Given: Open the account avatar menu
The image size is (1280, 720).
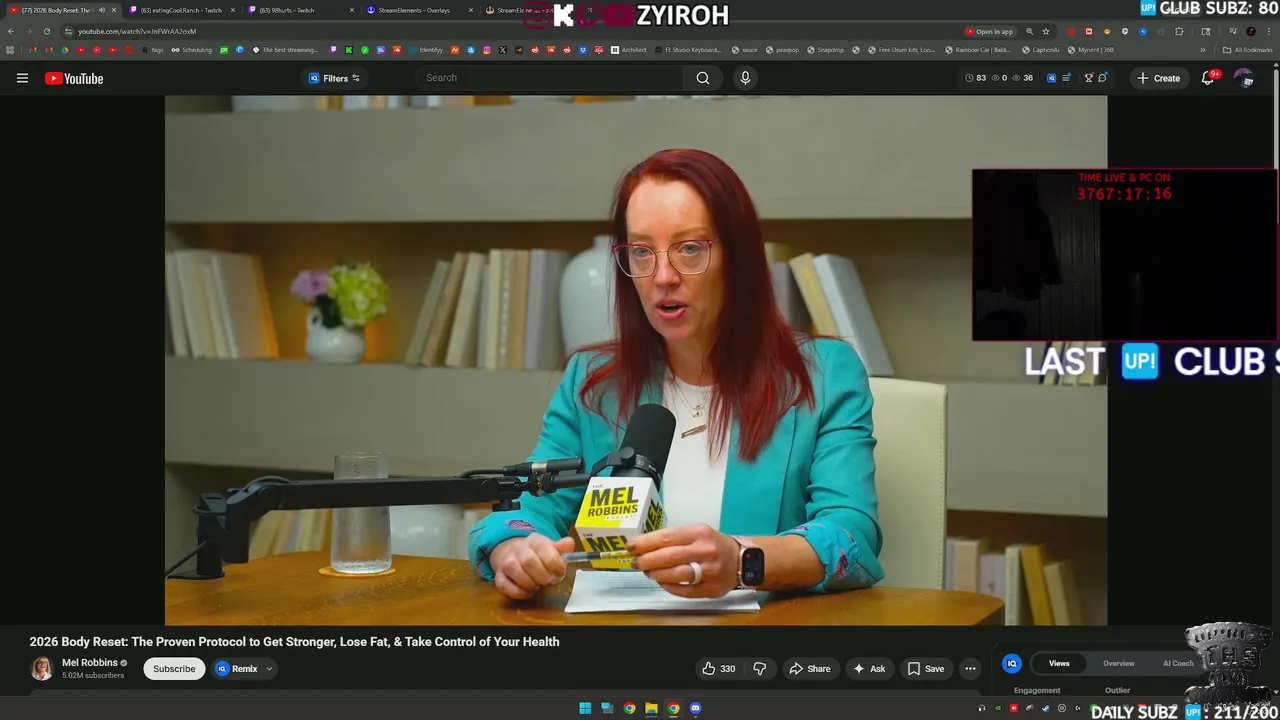Looking at the screenshot, I should coord(1243,78).
